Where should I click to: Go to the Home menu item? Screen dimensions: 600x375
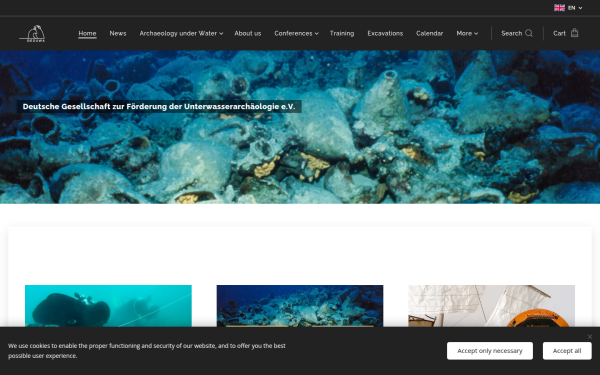click(87, 33)
